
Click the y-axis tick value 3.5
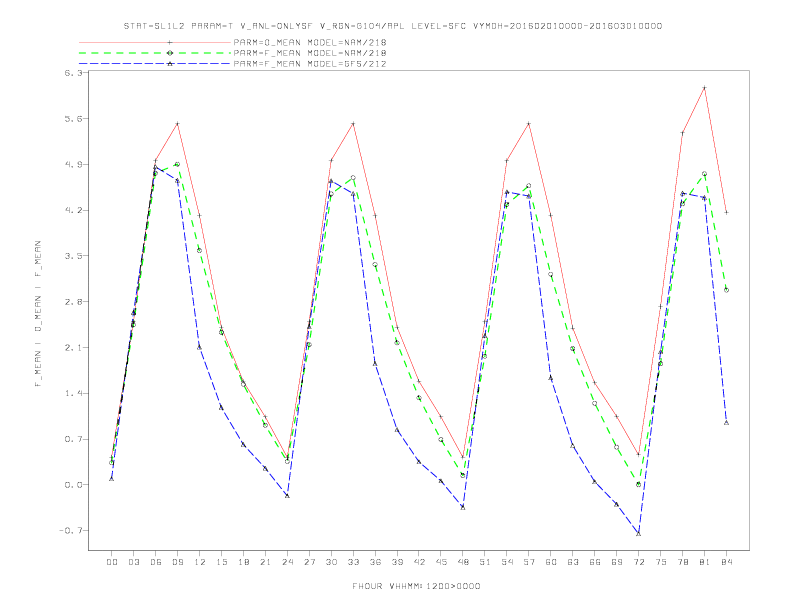(72, 256)
